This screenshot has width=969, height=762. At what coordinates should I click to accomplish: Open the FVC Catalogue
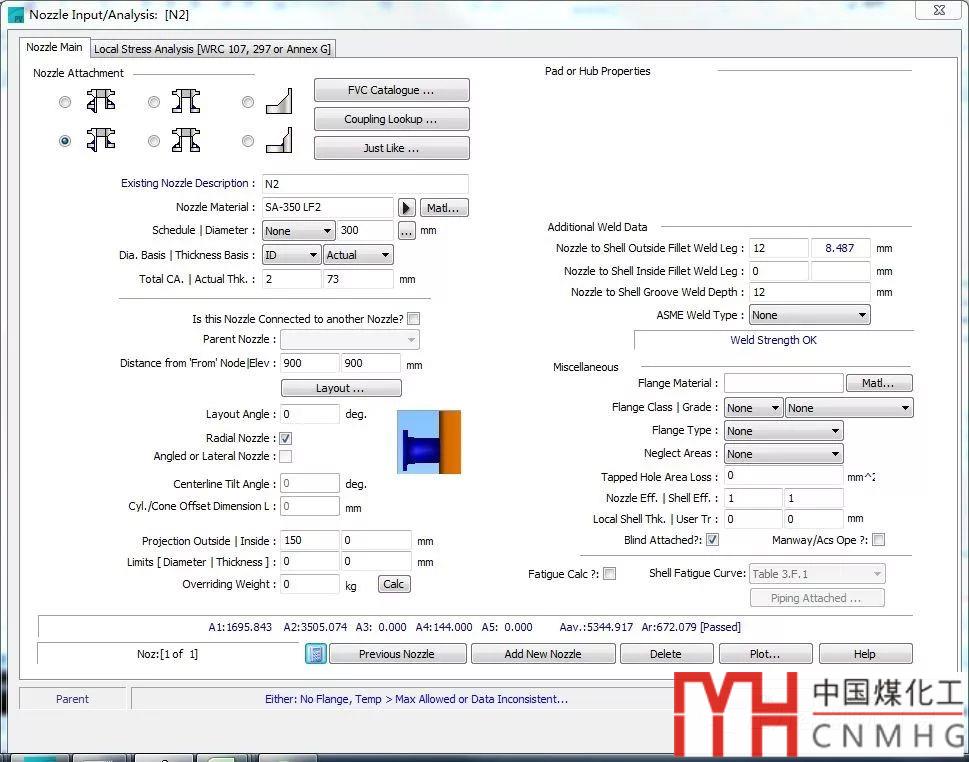pyautogui.click(x=391, y=90)
